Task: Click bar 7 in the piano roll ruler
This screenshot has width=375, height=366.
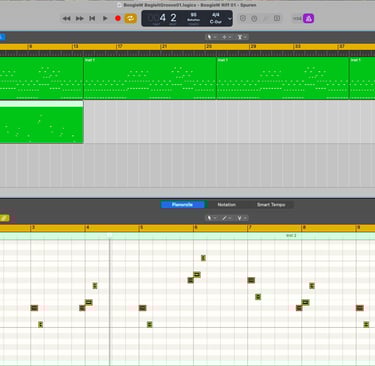Action: (250, 228)
